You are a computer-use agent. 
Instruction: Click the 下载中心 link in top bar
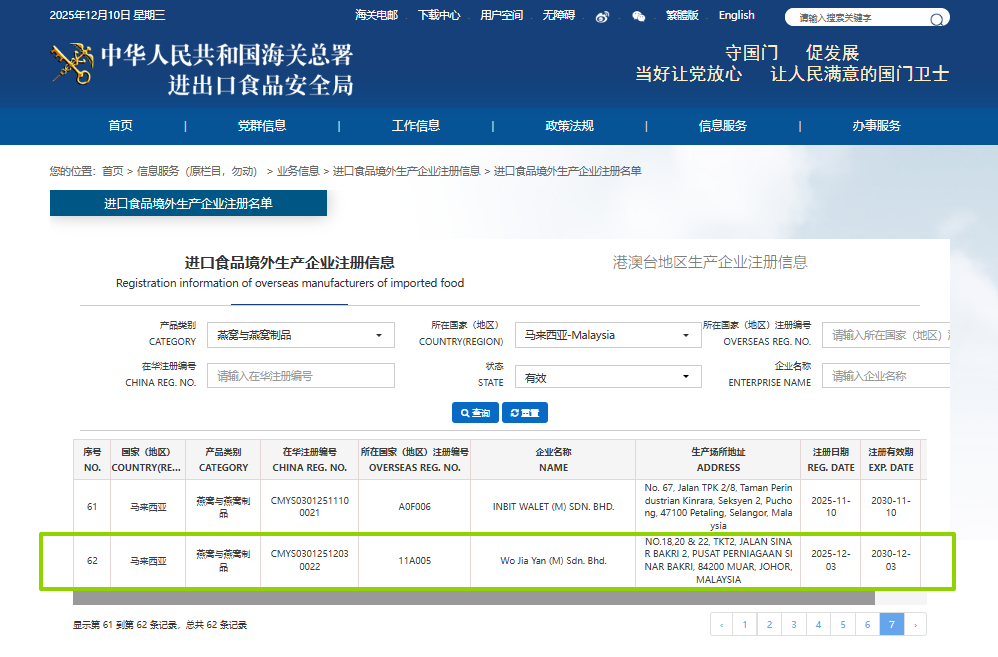coord(439,15)
